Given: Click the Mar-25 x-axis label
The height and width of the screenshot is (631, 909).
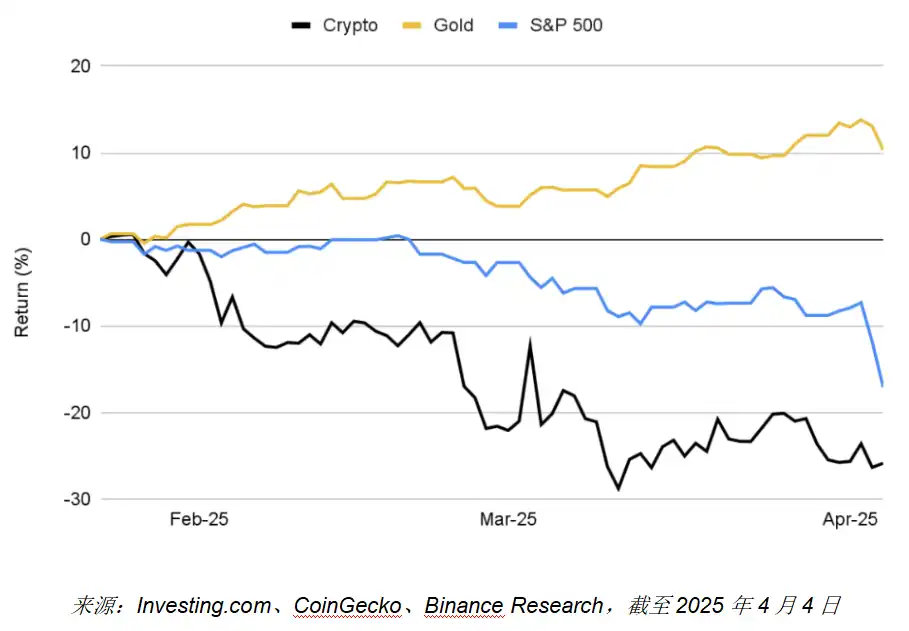Looking at the screenshot, I should point(508,519).
